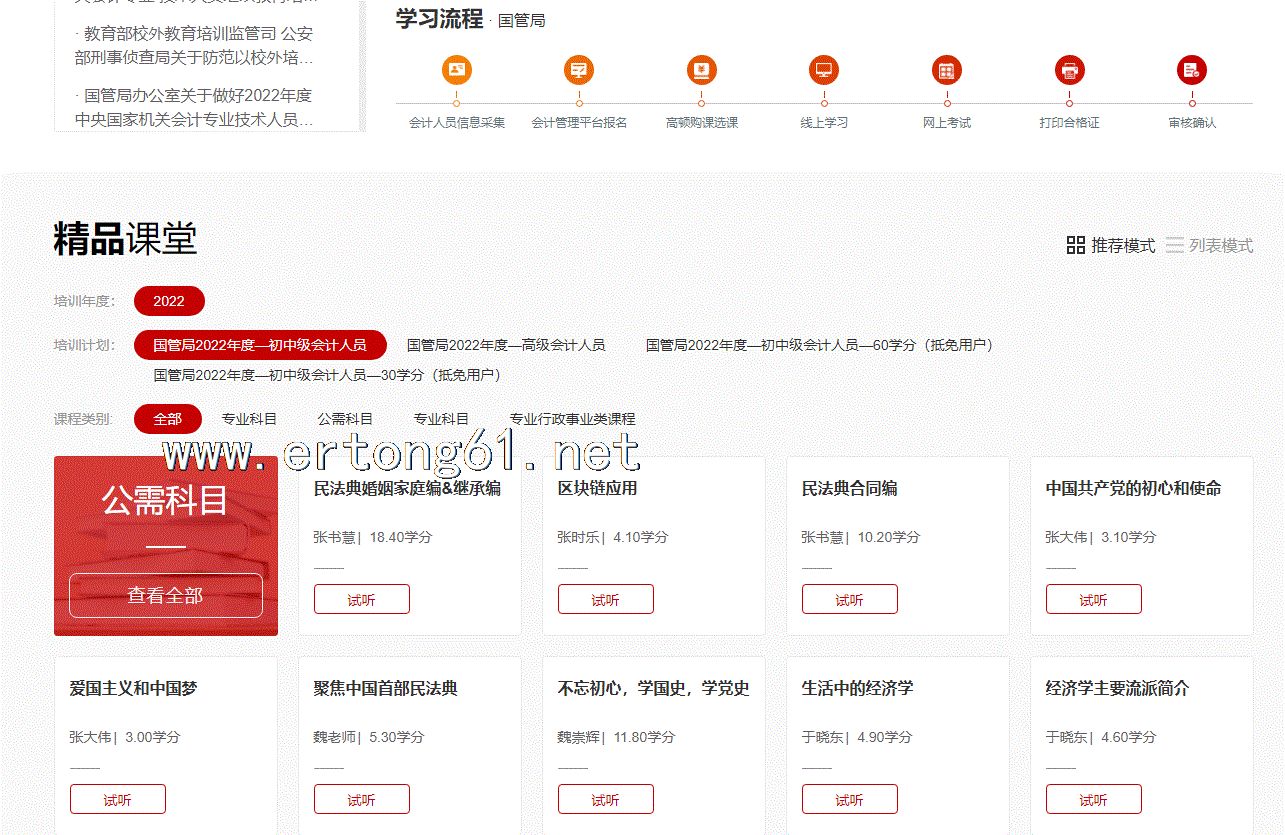Filter courses by 专业行政事业类课程
The height and width of the screenshot is (835, 1285).
point(572,419)
